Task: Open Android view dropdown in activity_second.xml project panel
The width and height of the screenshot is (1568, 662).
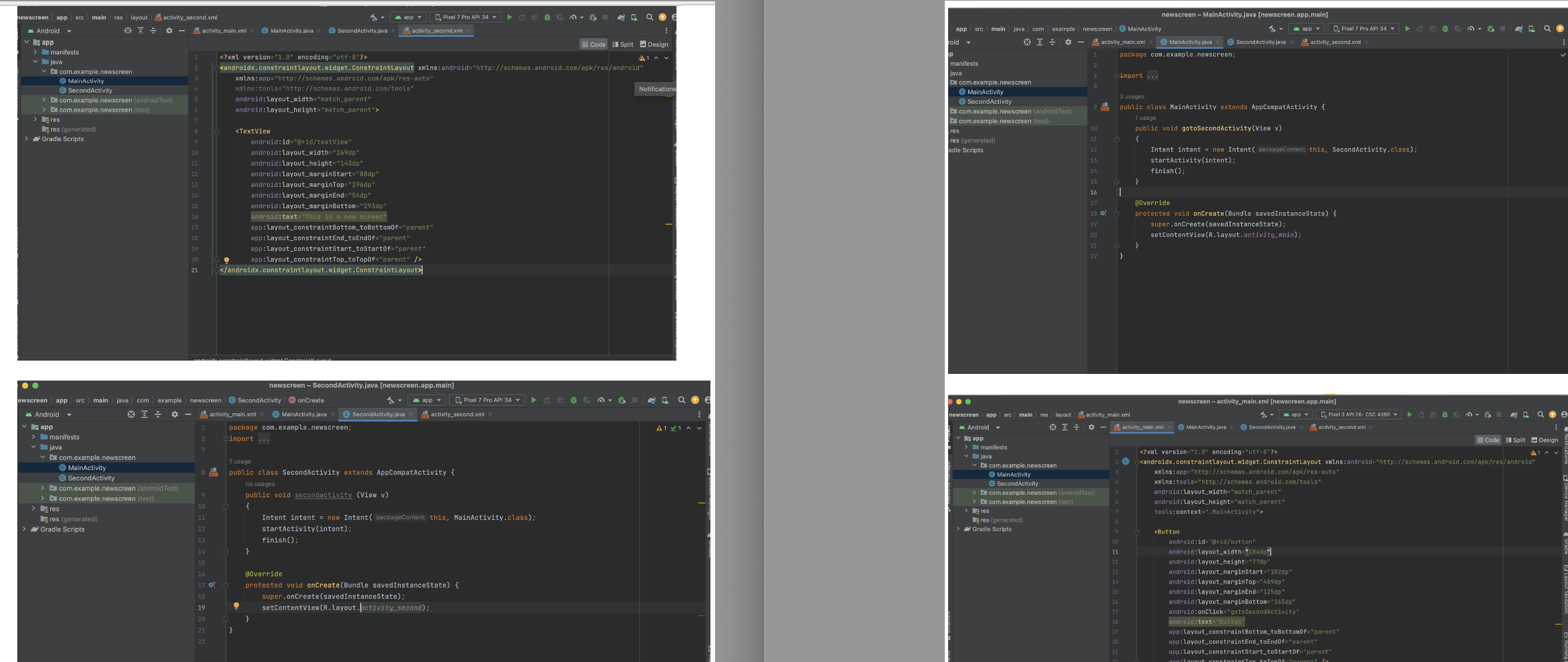Action: [x=49, y=31]
